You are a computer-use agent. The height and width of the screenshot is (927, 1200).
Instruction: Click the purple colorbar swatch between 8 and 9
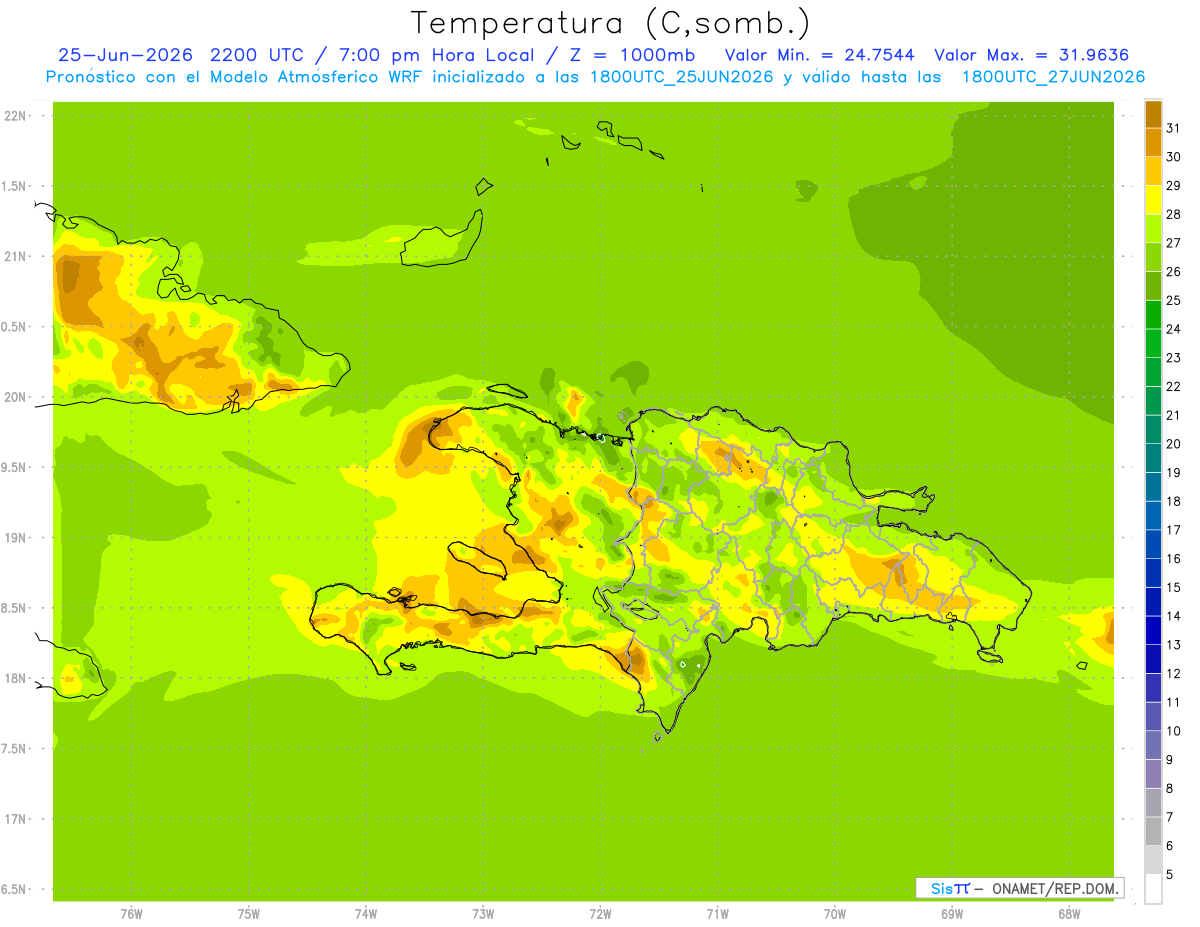click(x=1153, y=773)
